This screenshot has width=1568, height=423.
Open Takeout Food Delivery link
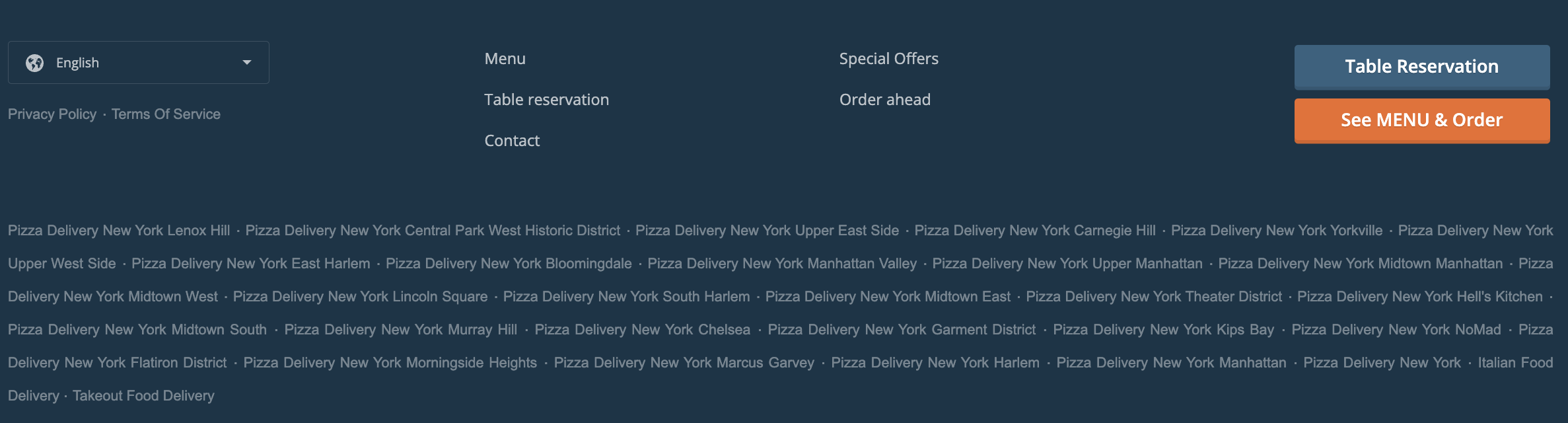(x=143, y=396)
